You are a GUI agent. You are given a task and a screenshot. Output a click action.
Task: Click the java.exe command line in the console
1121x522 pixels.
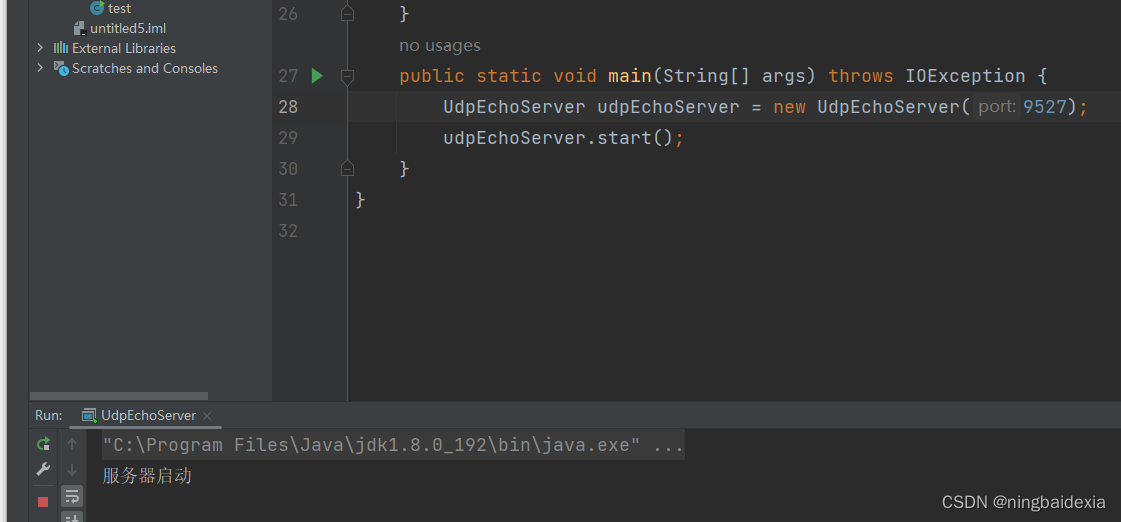point(393,445)
